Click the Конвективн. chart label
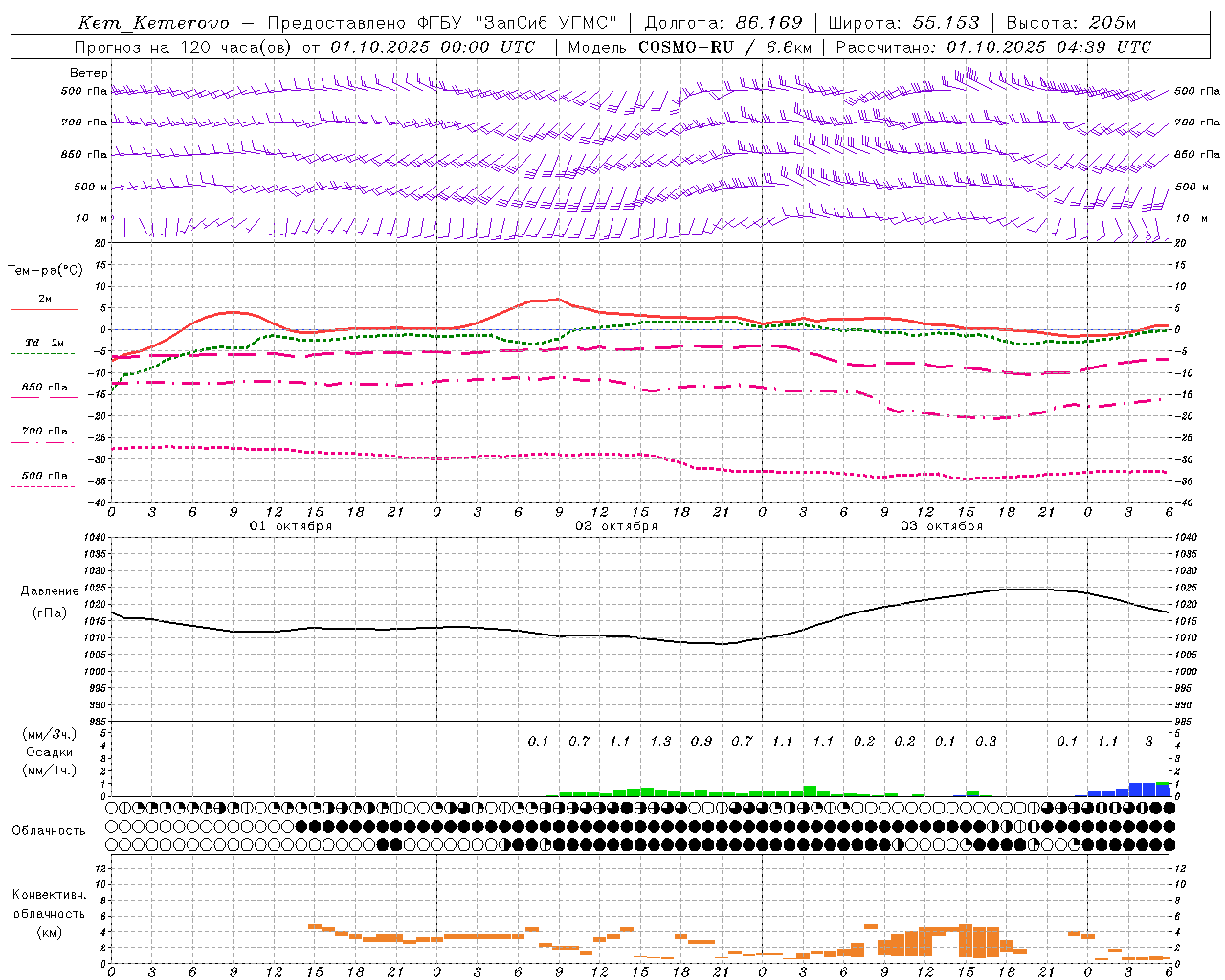 tap(49, 895)
